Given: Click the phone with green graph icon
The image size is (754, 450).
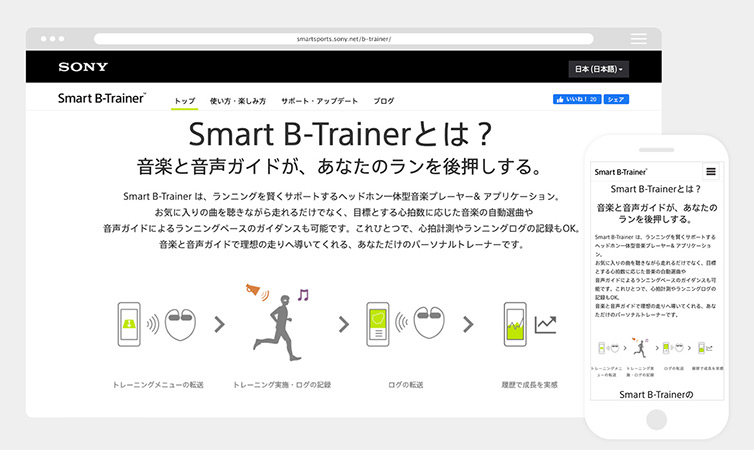Looking at the screenshot, I should tap(515, 324).
